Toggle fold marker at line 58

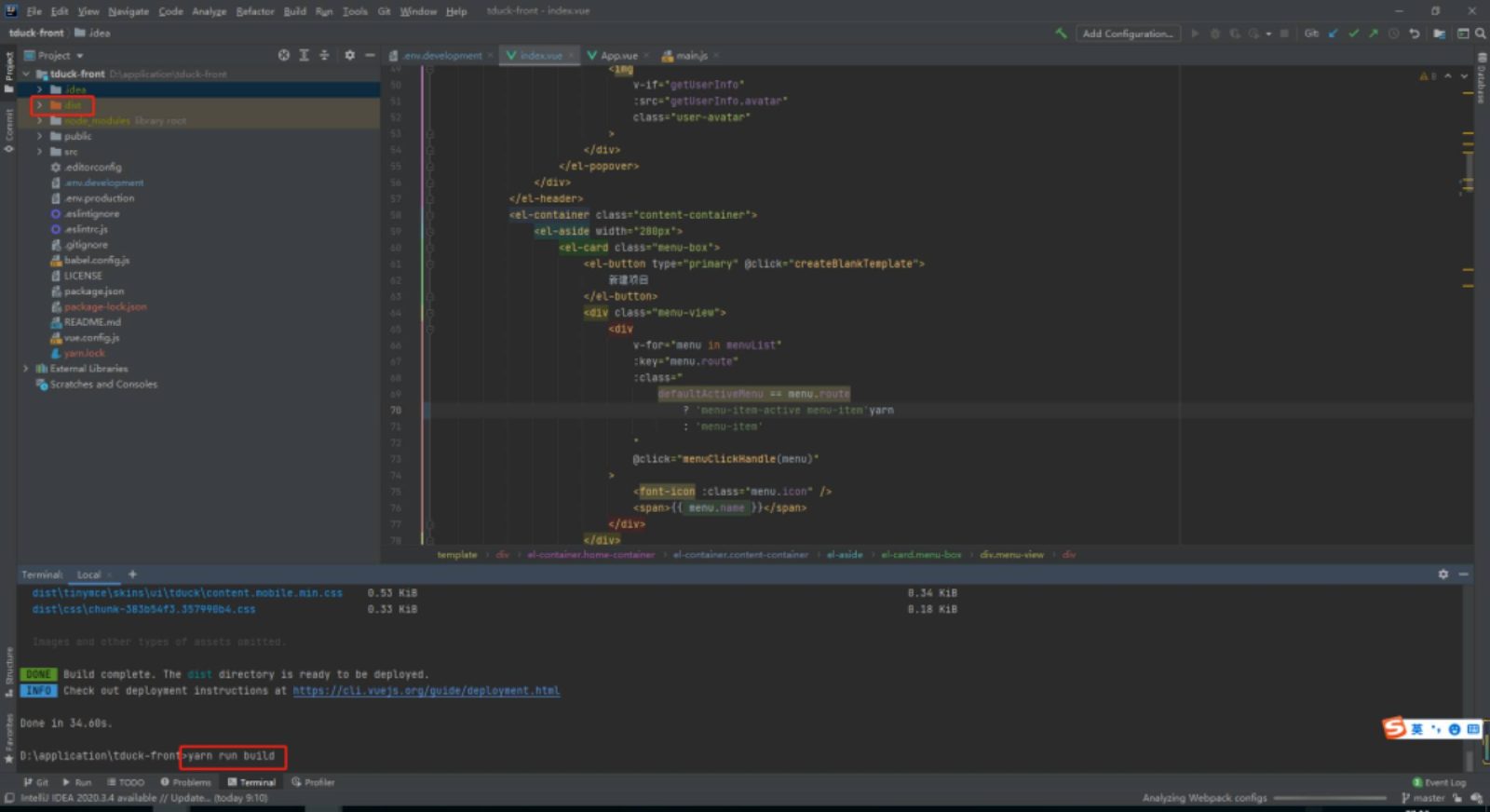(x=429, y=214)
